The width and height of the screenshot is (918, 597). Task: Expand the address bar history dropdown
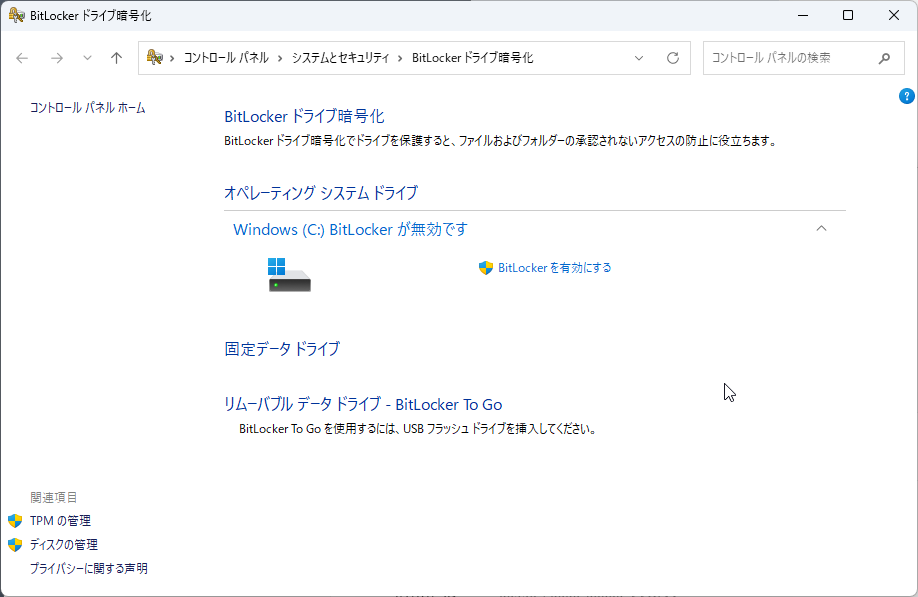coord(639,58)
